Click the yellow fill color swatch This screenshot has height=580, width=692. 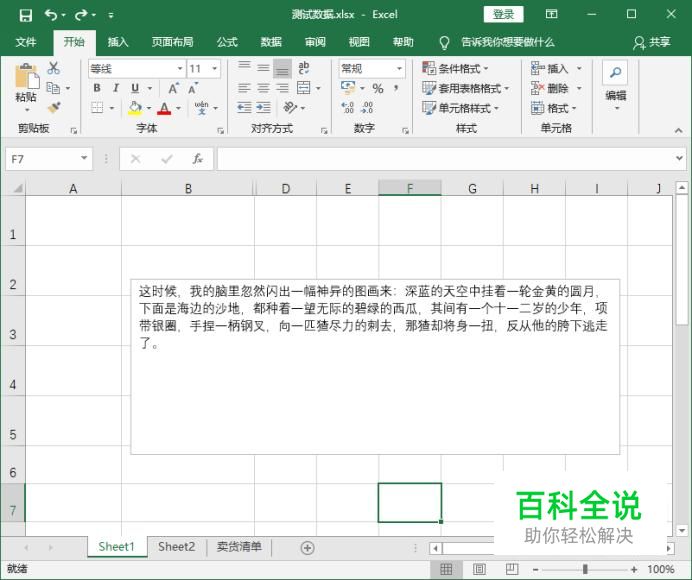pos(135,108)
